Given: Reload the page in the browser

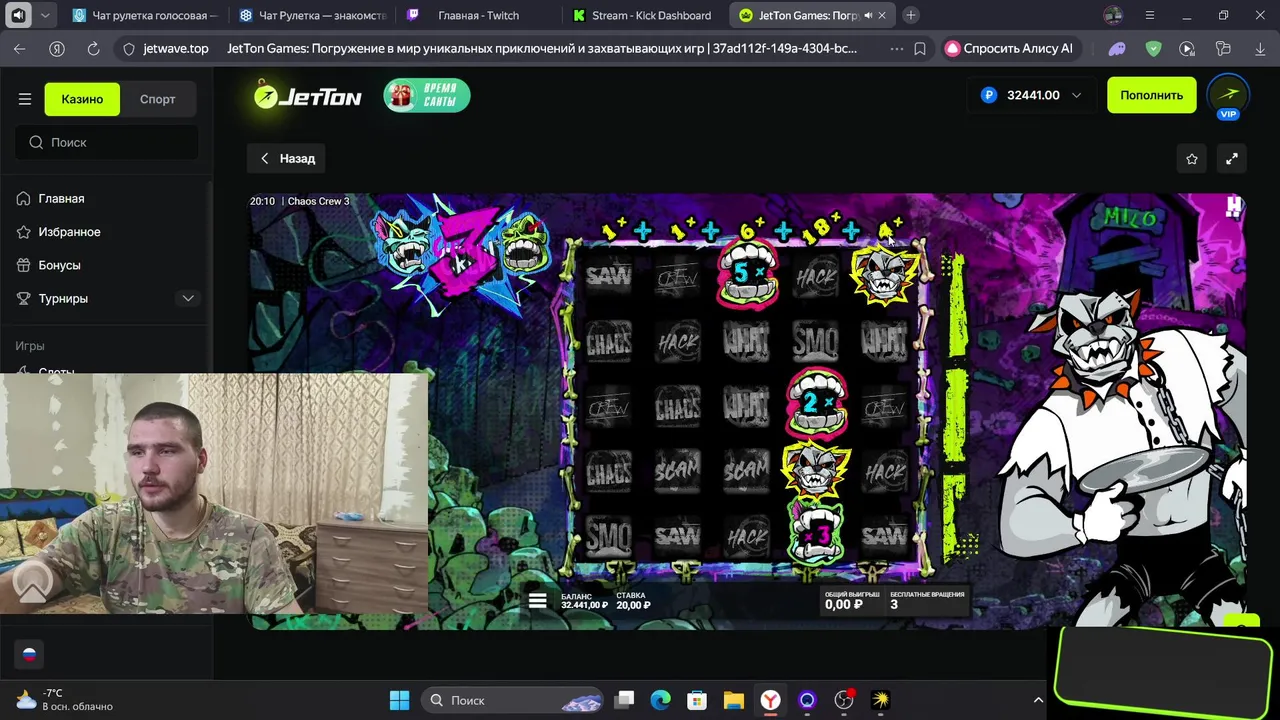Looking at the screenshot, I should (93, 48).
